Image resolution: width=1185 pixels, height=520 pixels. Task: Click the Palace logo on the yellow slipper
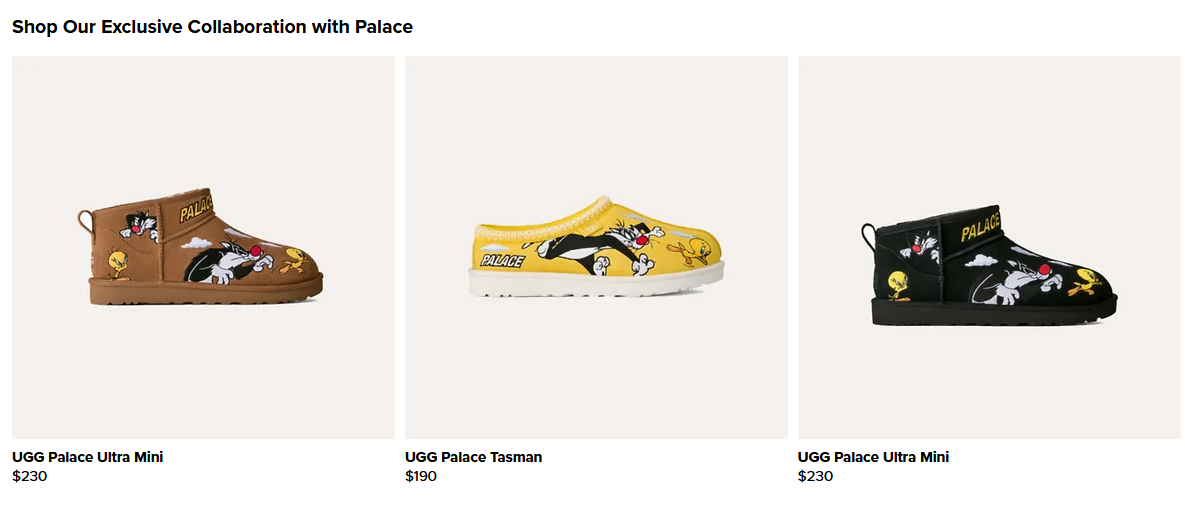point(502,261)
